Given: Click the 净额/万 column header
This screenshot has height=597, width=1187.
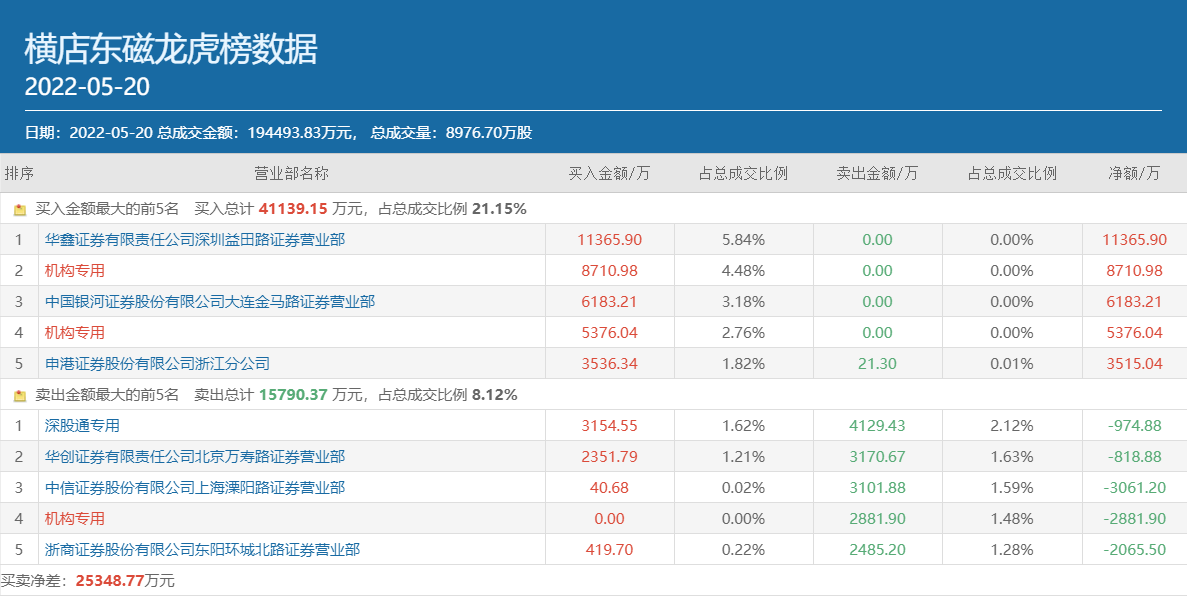Looking at the screenshot, I should coord(1134,173).
